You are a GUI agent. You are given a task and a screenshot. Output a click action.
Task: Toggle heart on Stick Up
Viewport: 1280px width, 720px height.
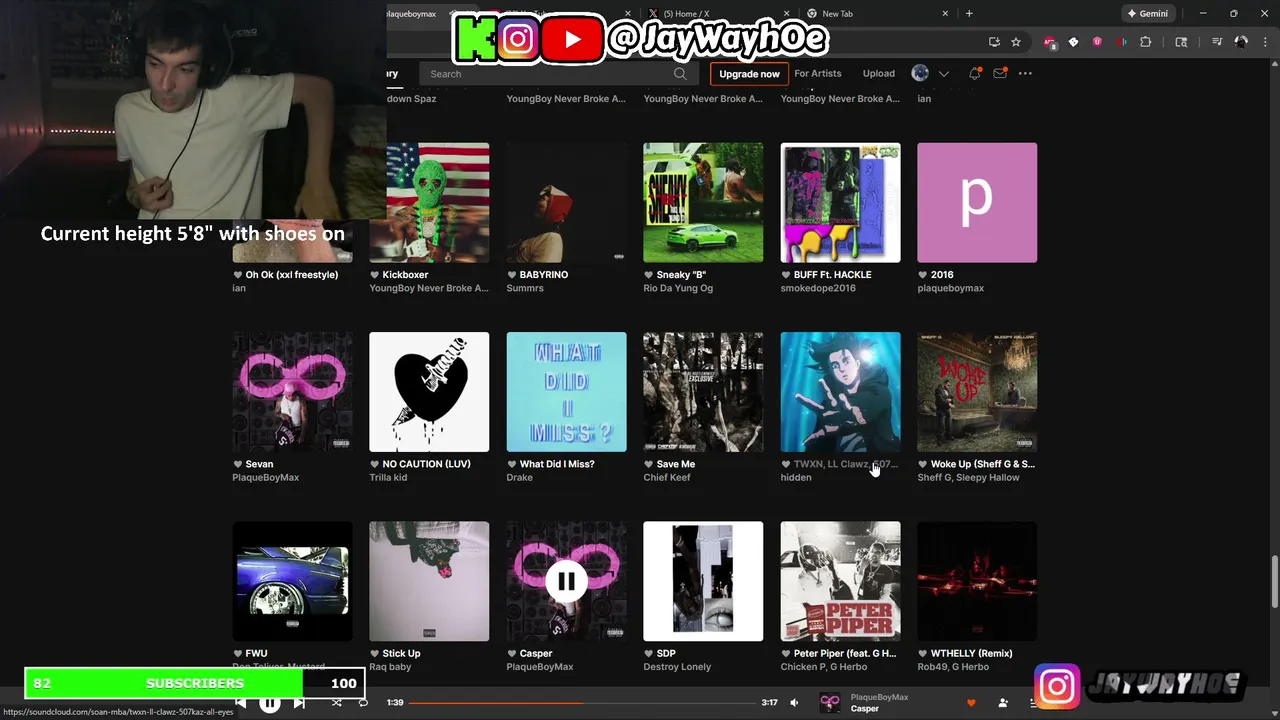[x=374, y=653]
